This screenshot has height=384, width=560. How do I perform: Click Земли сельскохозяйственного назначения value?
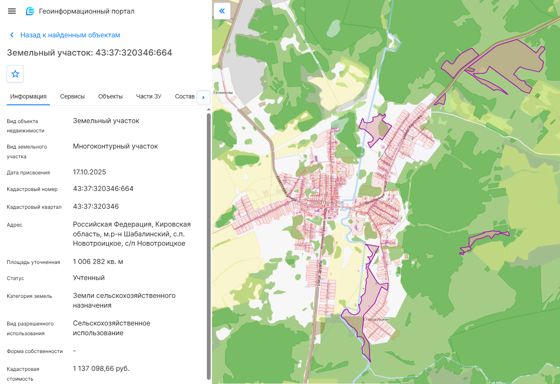(124, 300)
